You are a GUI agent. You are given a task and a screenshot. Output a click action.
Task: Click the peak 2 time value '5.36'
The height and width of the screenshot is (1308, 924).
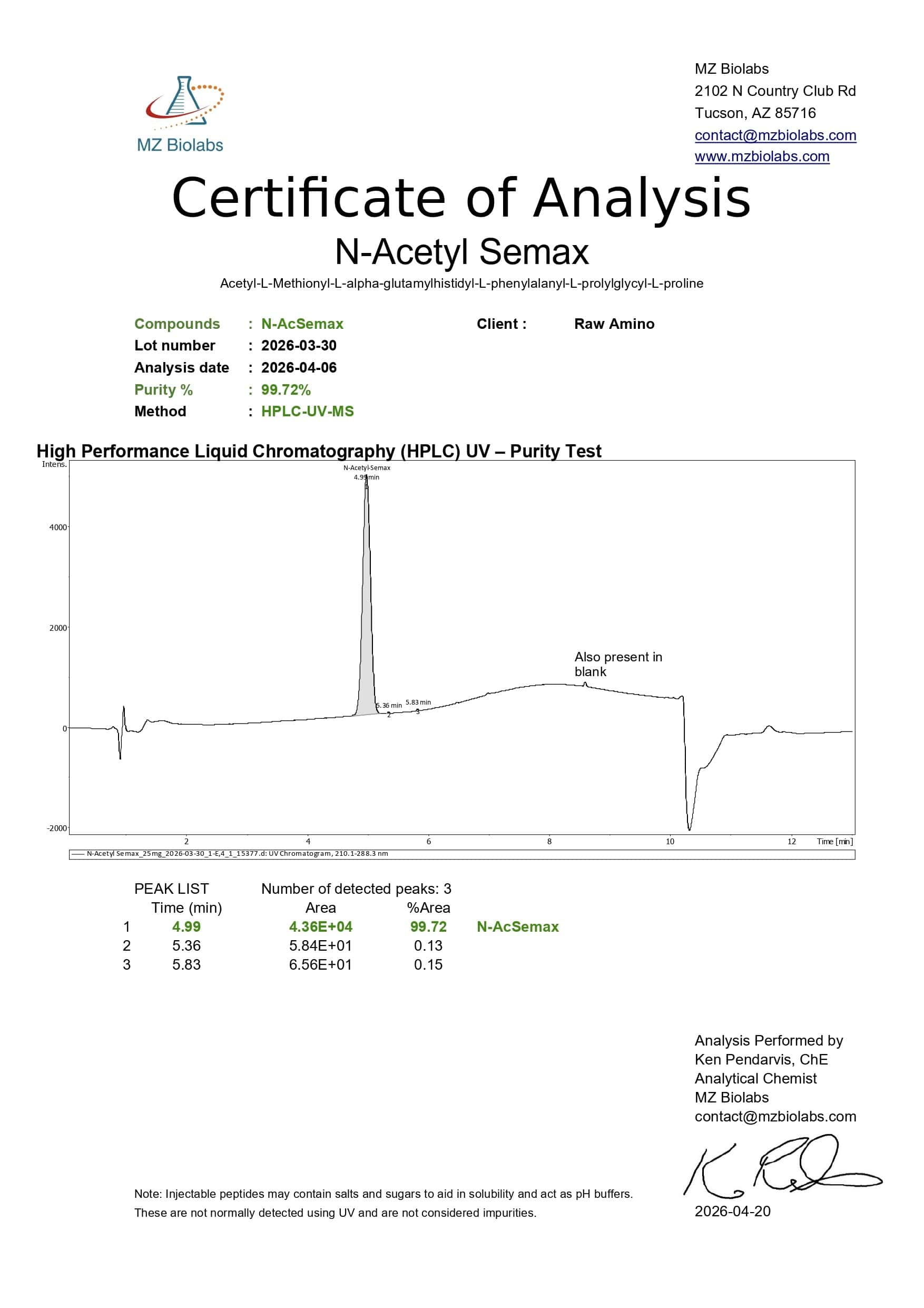186,945
